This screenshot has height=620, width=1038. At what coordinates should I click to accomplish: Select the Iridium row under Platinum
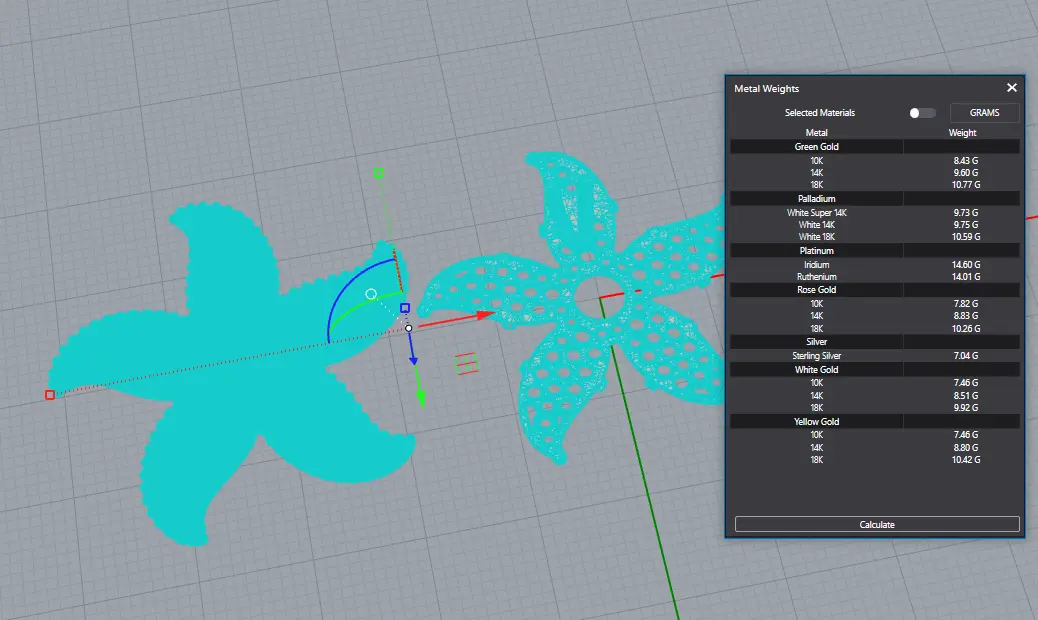(x=816, y=265)
